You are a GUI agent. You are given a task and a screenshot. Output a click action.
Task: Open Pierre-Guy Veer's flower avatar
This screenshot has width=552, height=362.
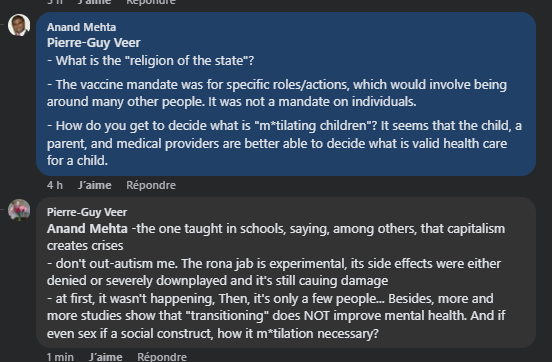pos(19,210)
